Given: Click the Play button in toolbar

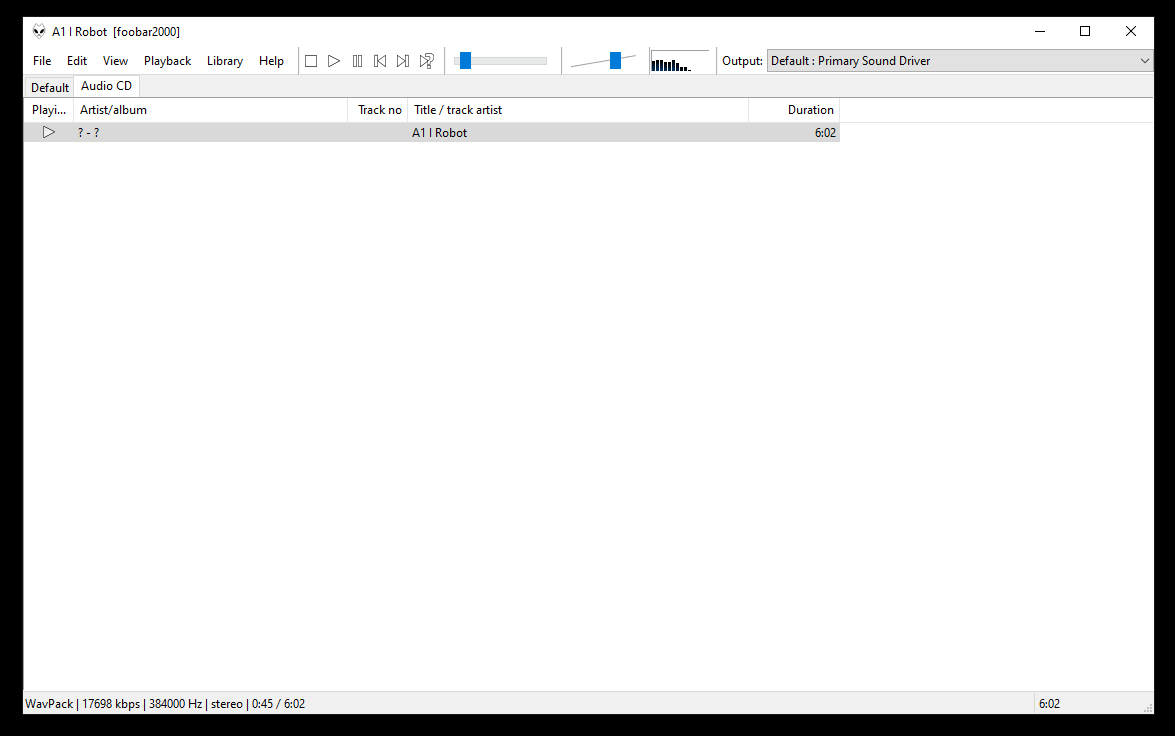Looking at the screenshot, I should (x=334, y=61).
